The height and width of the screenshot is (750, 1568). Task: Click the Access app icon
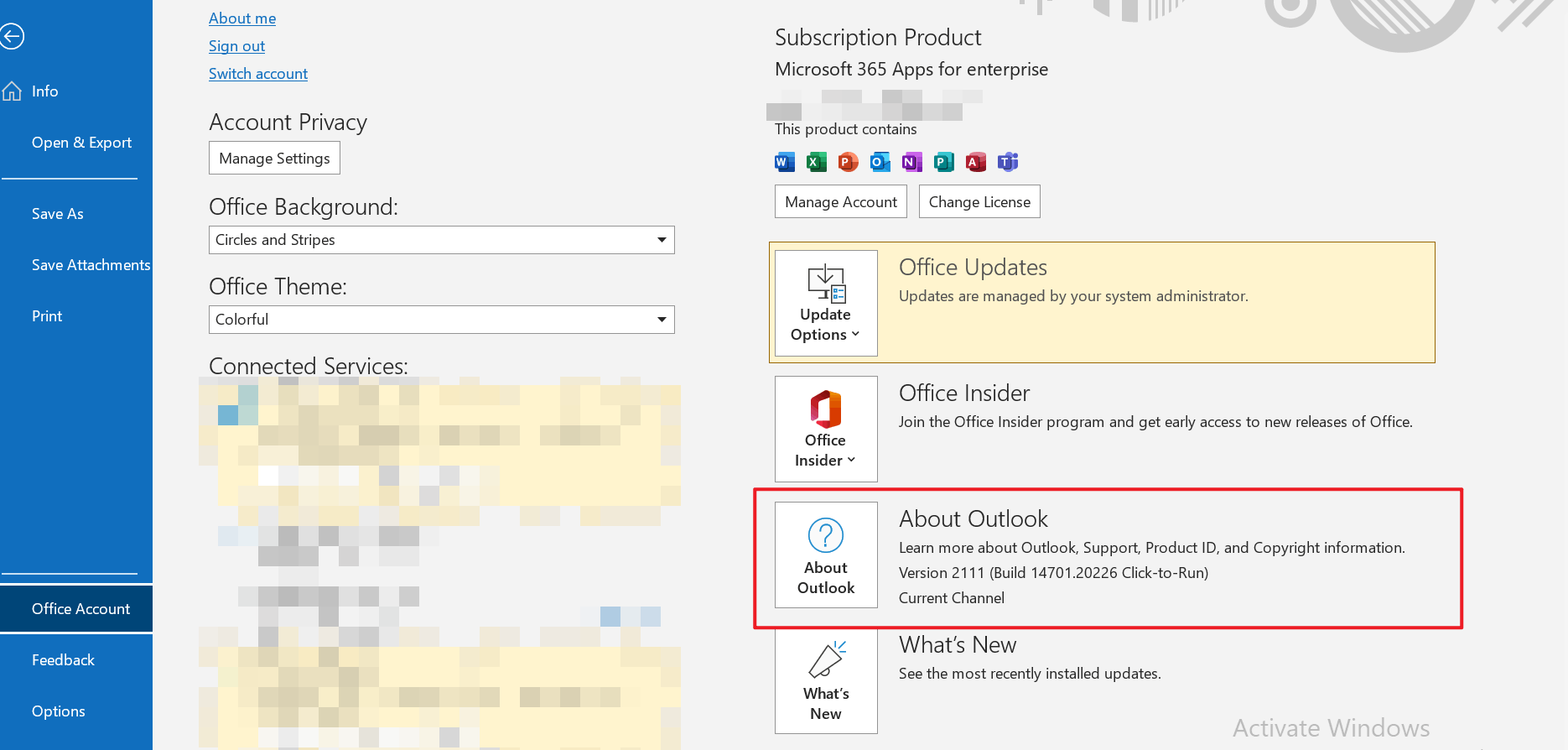976,162
